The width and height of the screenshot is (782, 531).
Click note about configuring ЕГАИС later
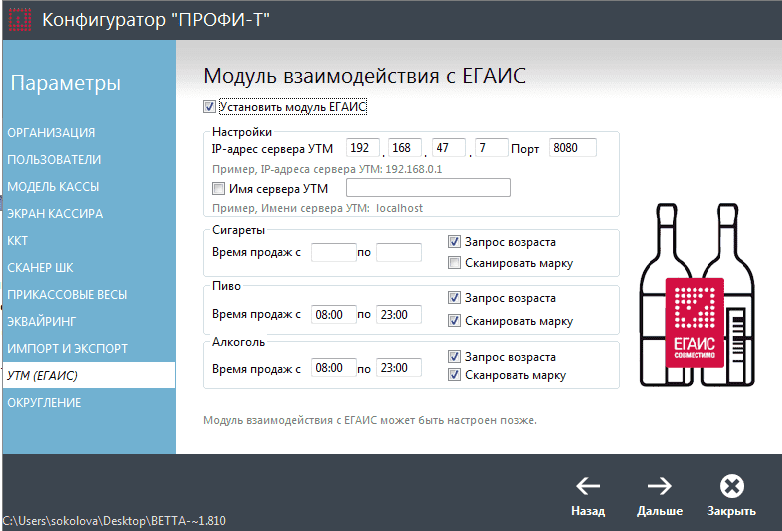[370, 420]
